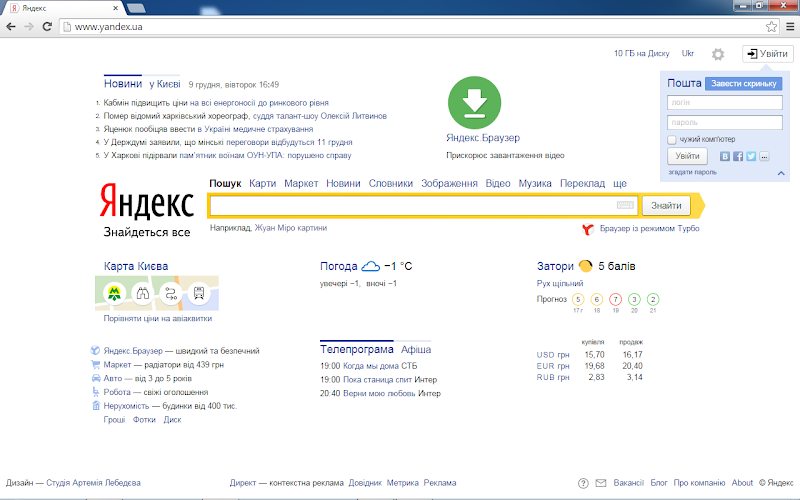Click traffic forecast circle for 21 o'clock
The image size is (800, 500).
tap(653, 299)
